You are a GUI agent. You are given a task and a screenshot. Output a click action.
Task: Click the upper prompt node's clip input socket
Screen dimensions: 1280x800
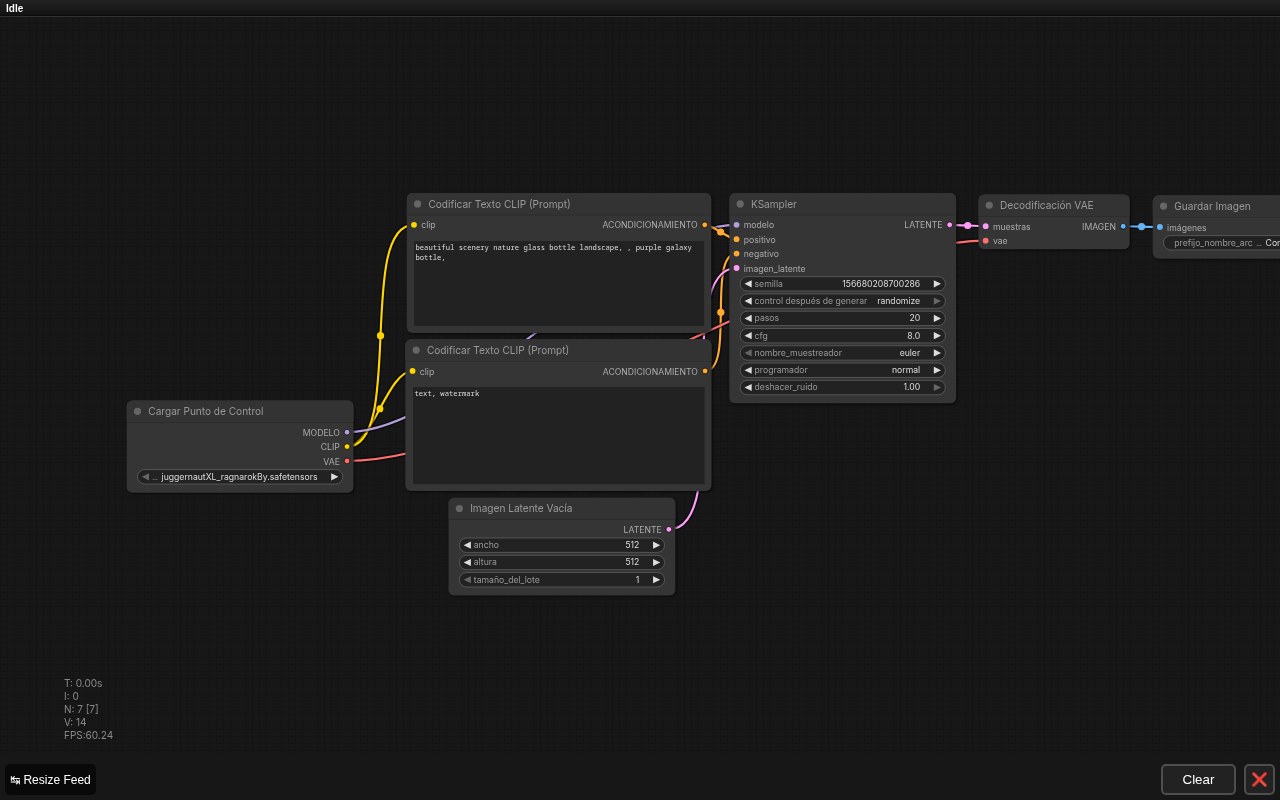414,225
